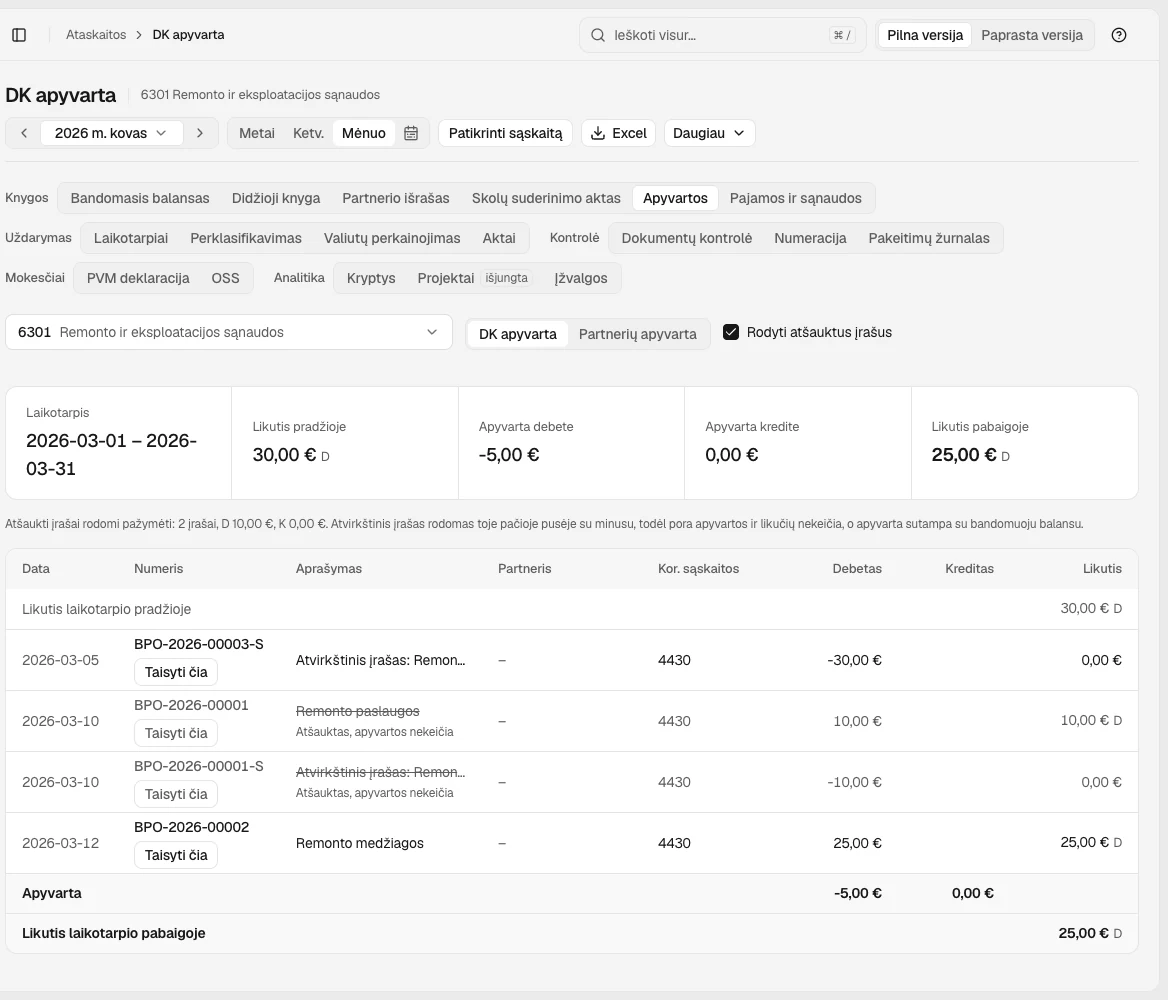This screenshot has height=1000, width=1168.
Task: Navigate to Ataskaitos breadcrumb
Action: pyautogui.click(x=96, y=35)
